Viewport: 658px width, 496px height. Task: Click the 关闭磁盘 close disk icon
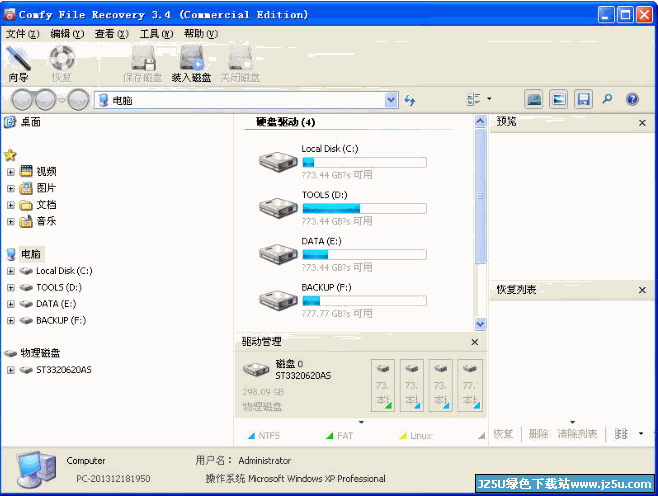pos(240,64)
